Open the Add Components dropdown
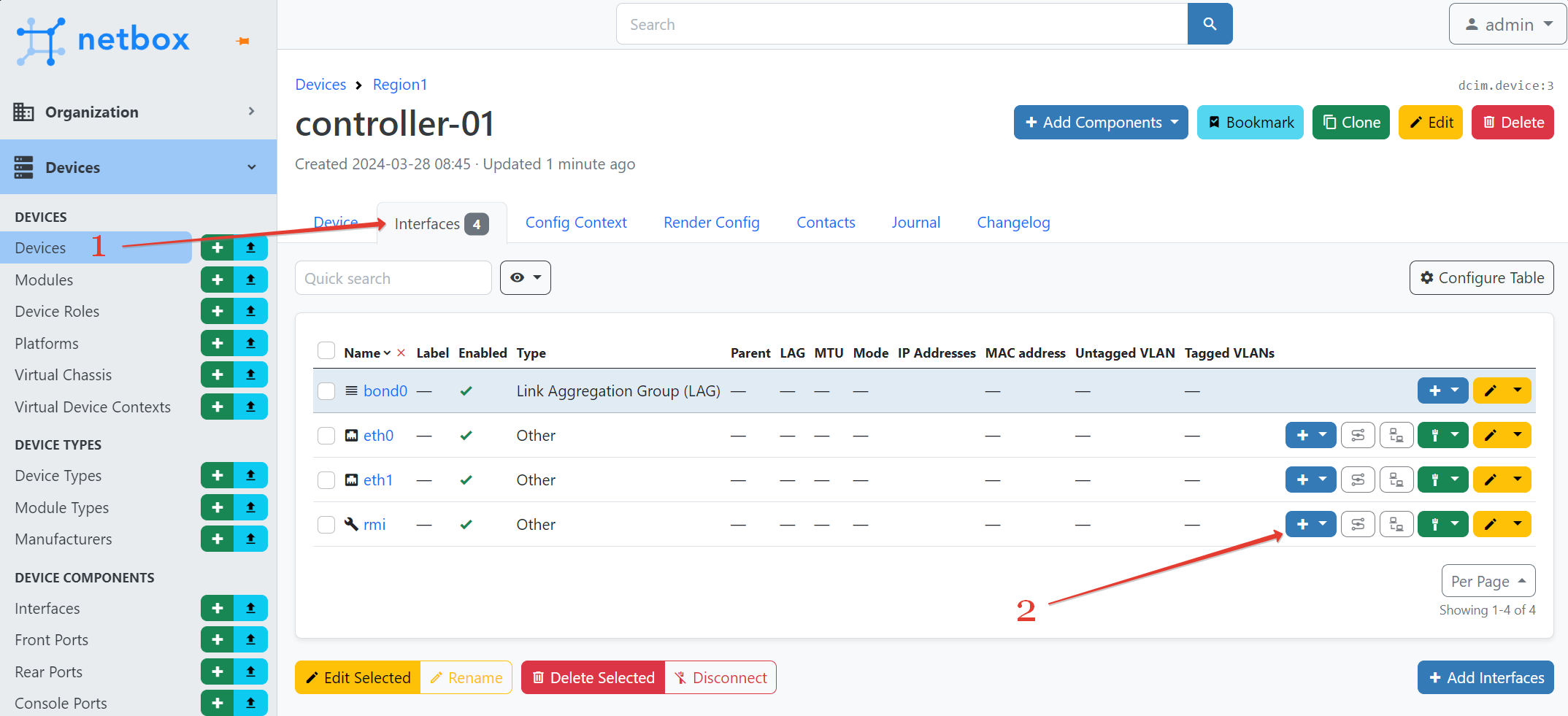Screen dimensions: 1568x716 tap(1100, 123)
